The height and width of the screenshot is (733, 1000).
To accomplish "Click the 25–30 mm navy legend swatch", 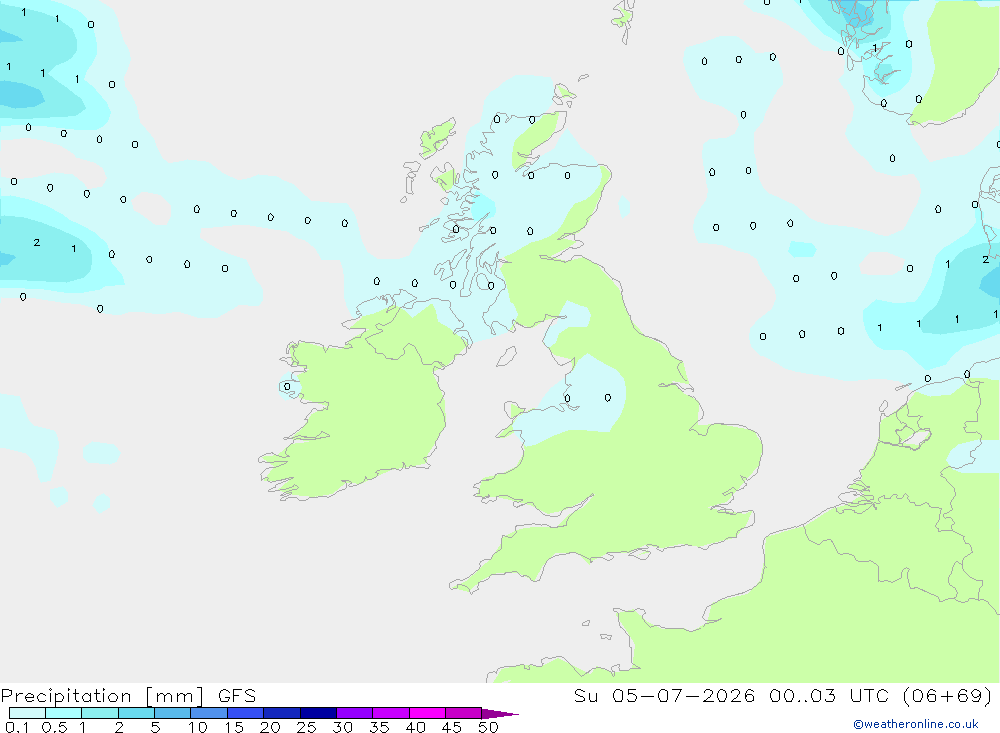I will click(318, 713).
